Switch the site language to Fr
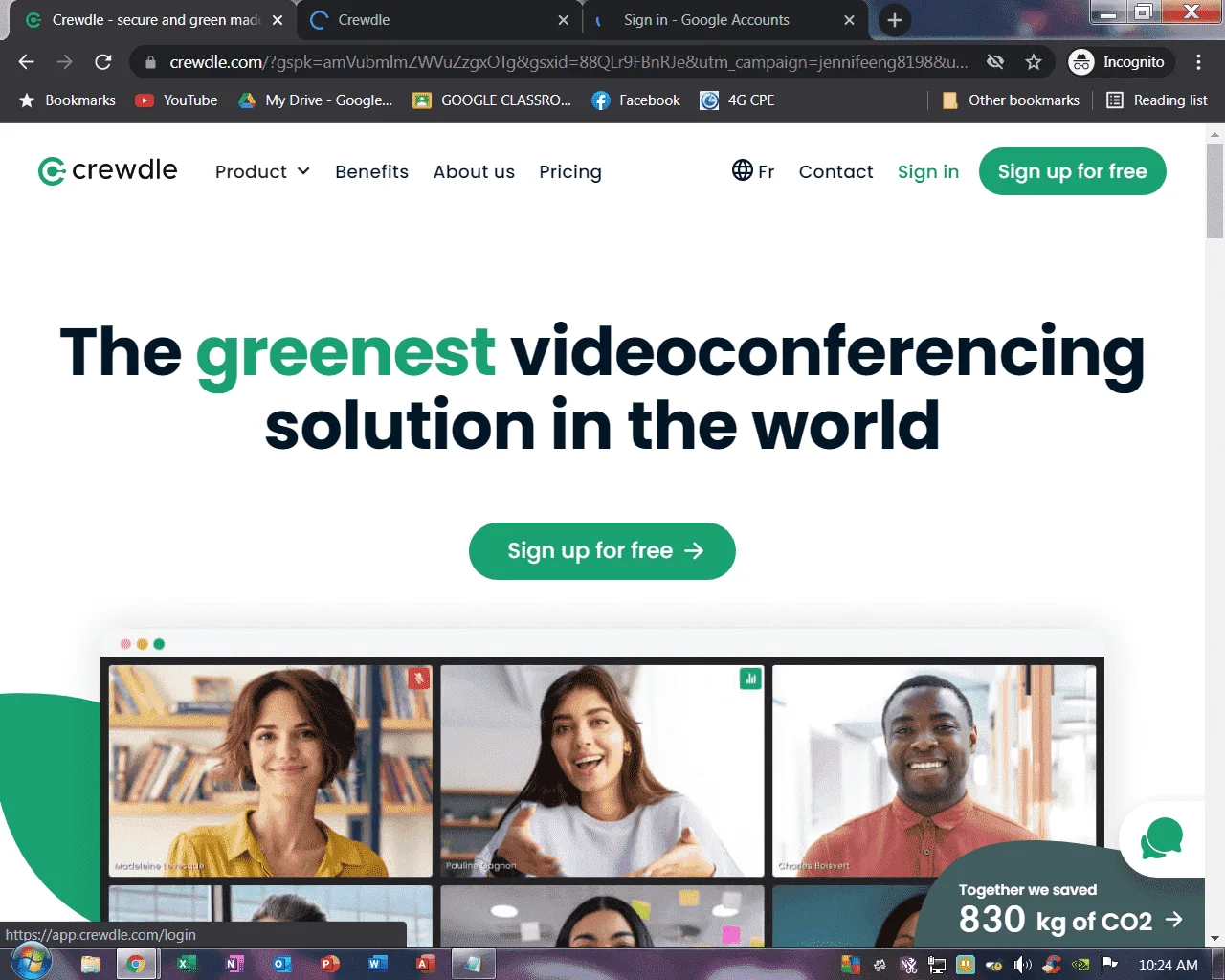The height and width of the screenshot is (980, 1225). (x=753, y=170)
